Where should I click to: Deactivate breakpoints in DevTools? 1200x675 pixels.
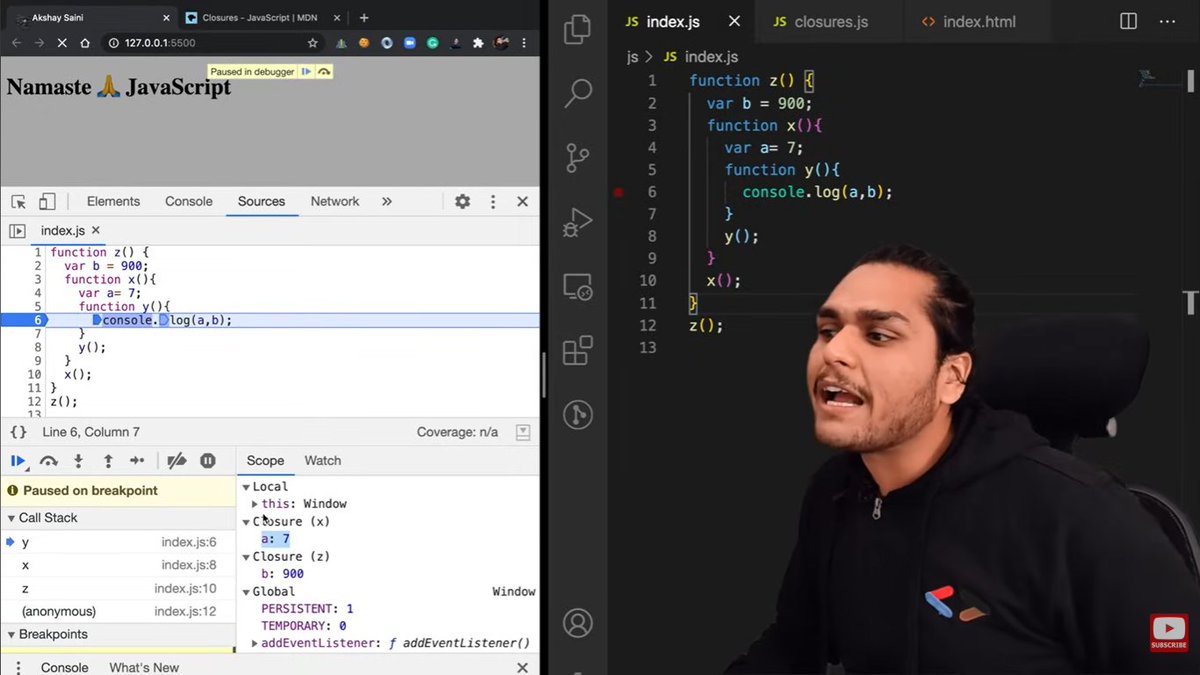[177, 461]
